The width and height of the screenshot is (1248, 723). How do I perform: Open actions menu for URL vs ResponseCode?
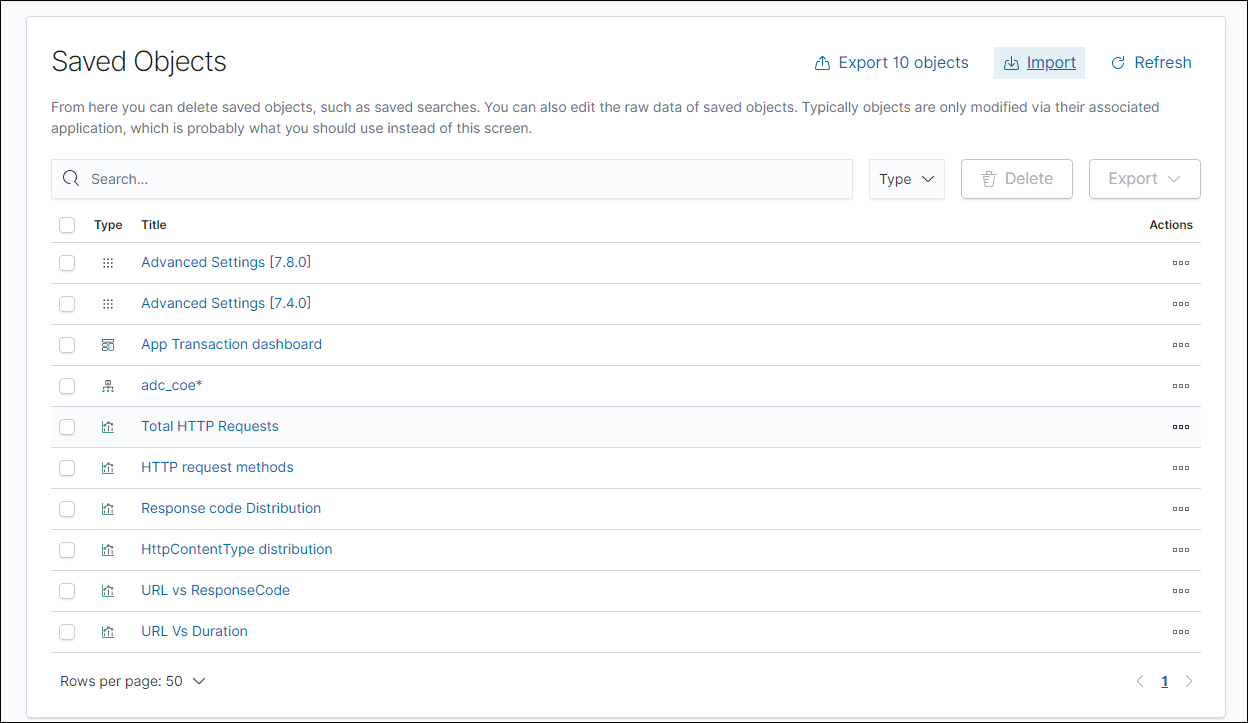pyautogui.click(x=1180, y=591)
